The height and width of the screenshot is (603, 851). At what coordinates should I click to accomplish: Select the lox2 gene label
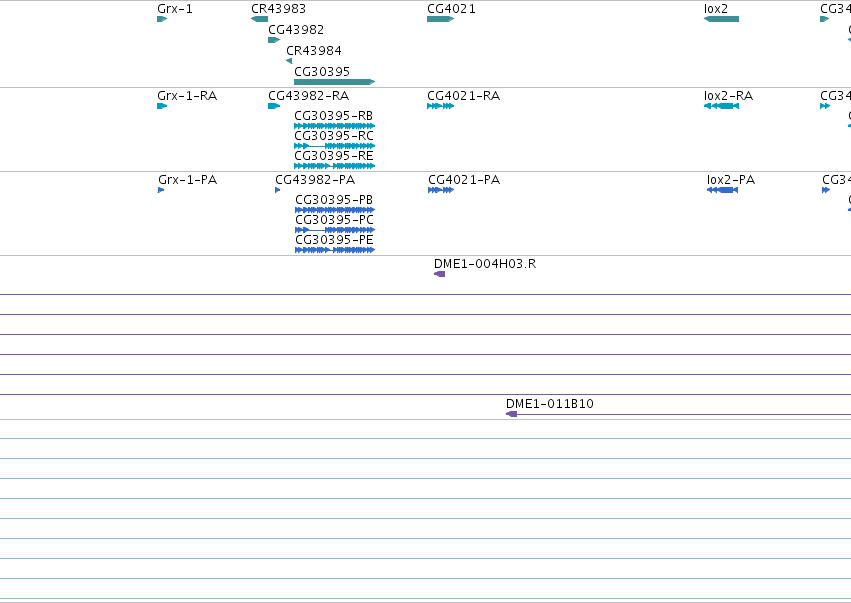(x=716, y=9)
